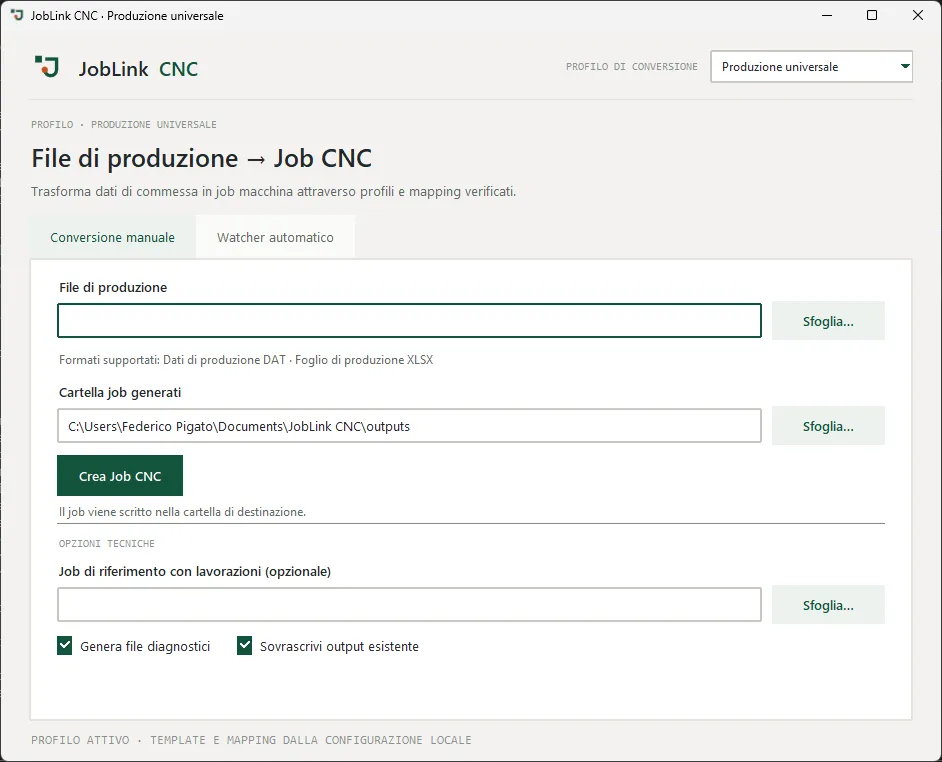The height and width of the screenshot is (762, 942).
Task: Click Sfoglia next to Job di riferimento
Action: point(828,605)
